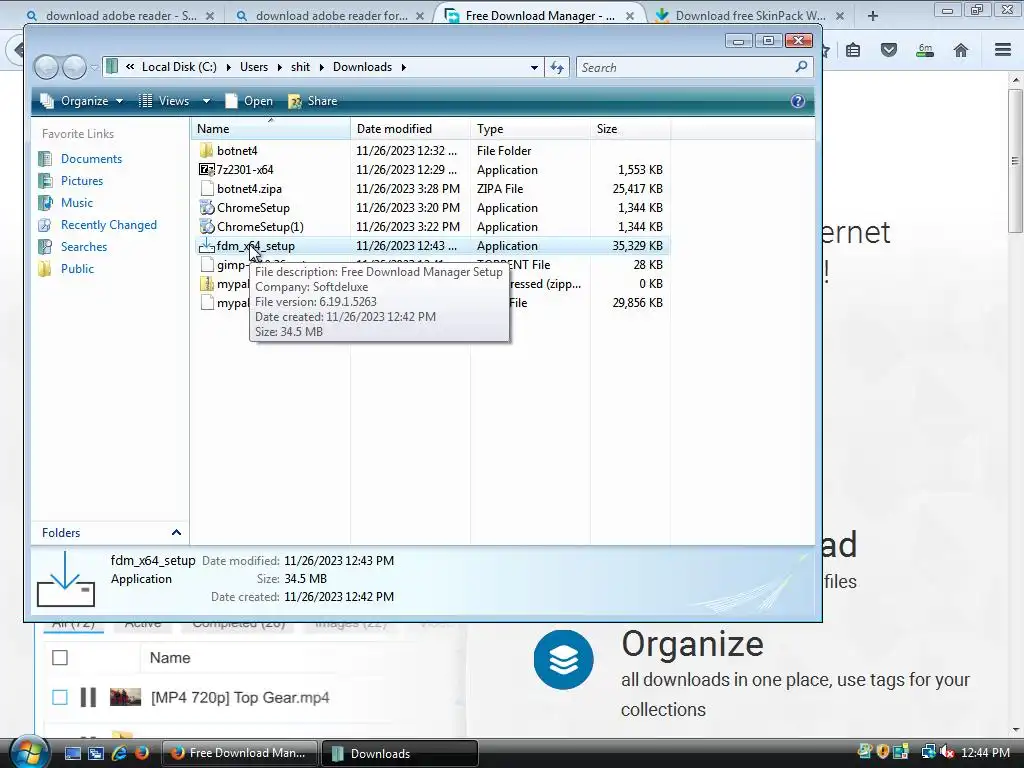Sort by the Size column header

(630, 129)
